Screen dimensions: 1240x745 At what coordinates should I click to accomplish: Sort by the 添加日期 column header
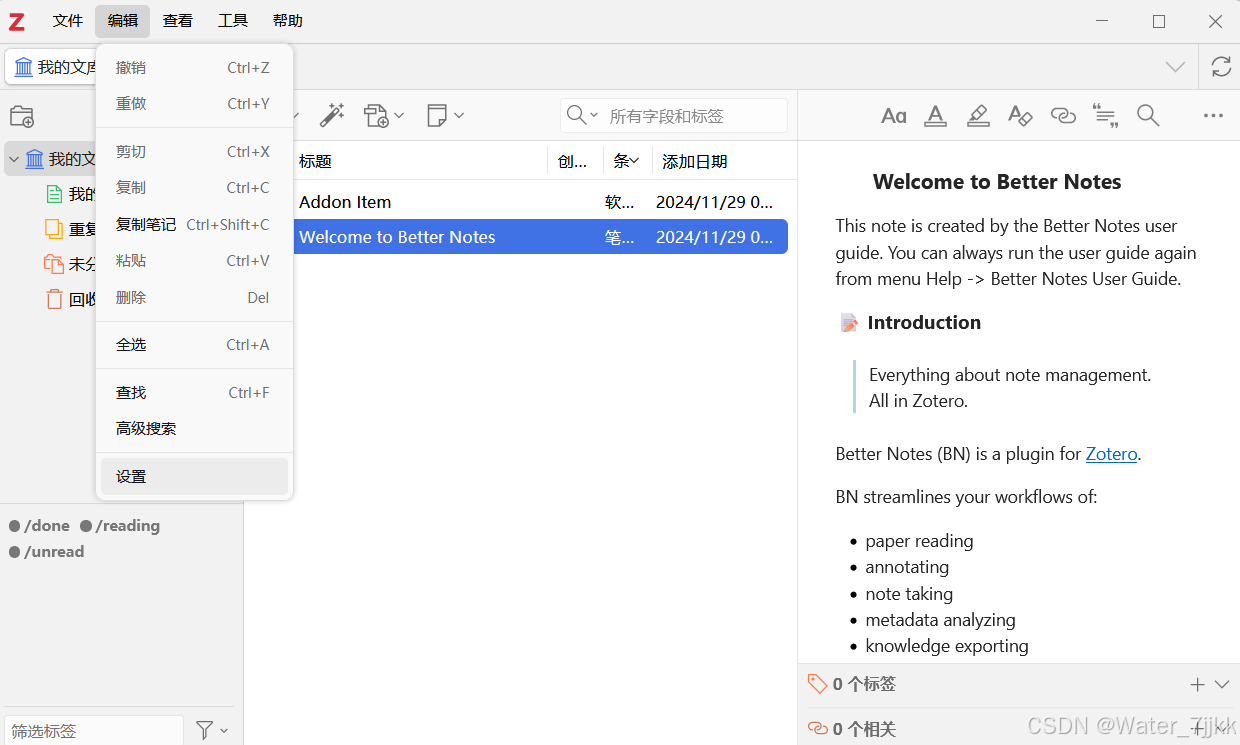click(724, 161)
